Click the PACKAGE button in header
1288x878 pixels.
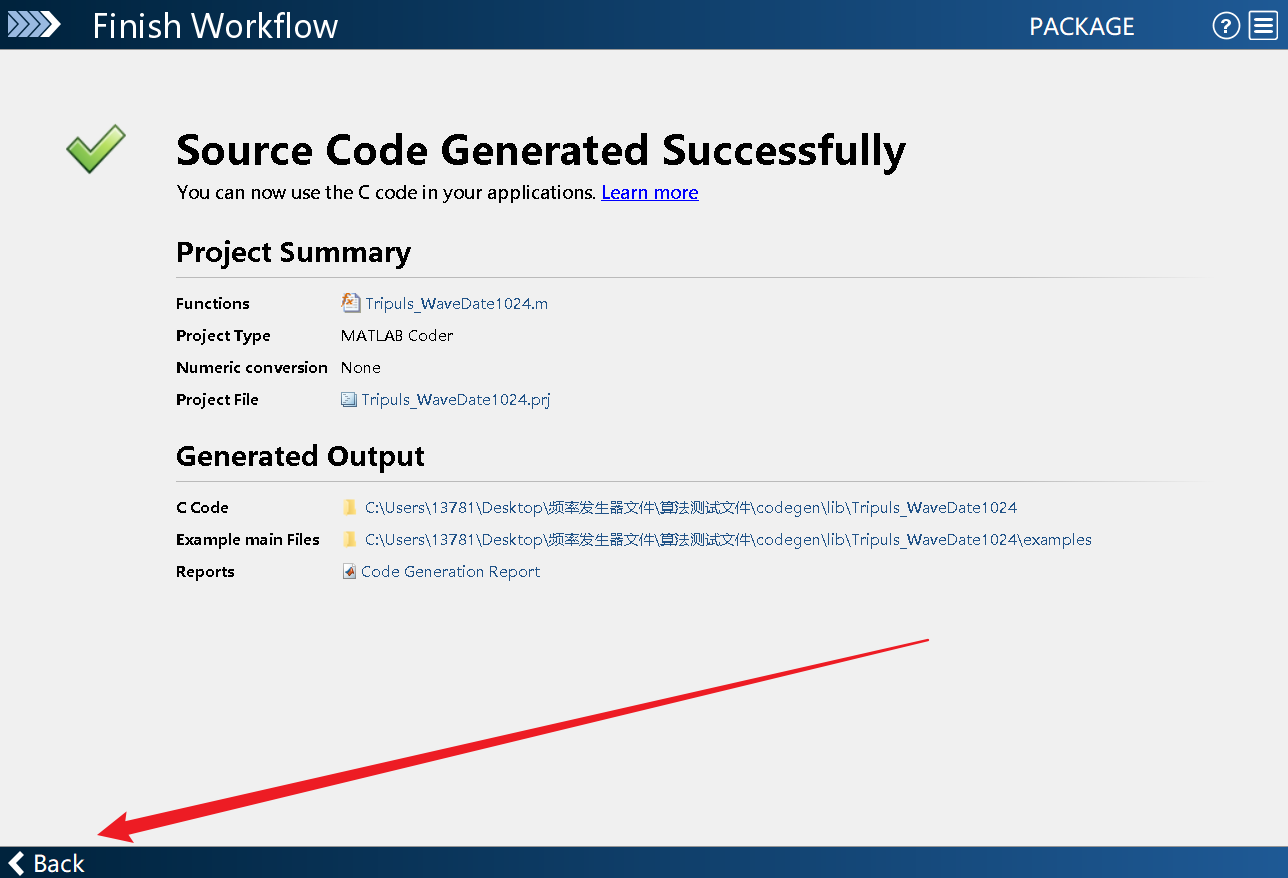pyautogui.click(x=1082, y=27)
